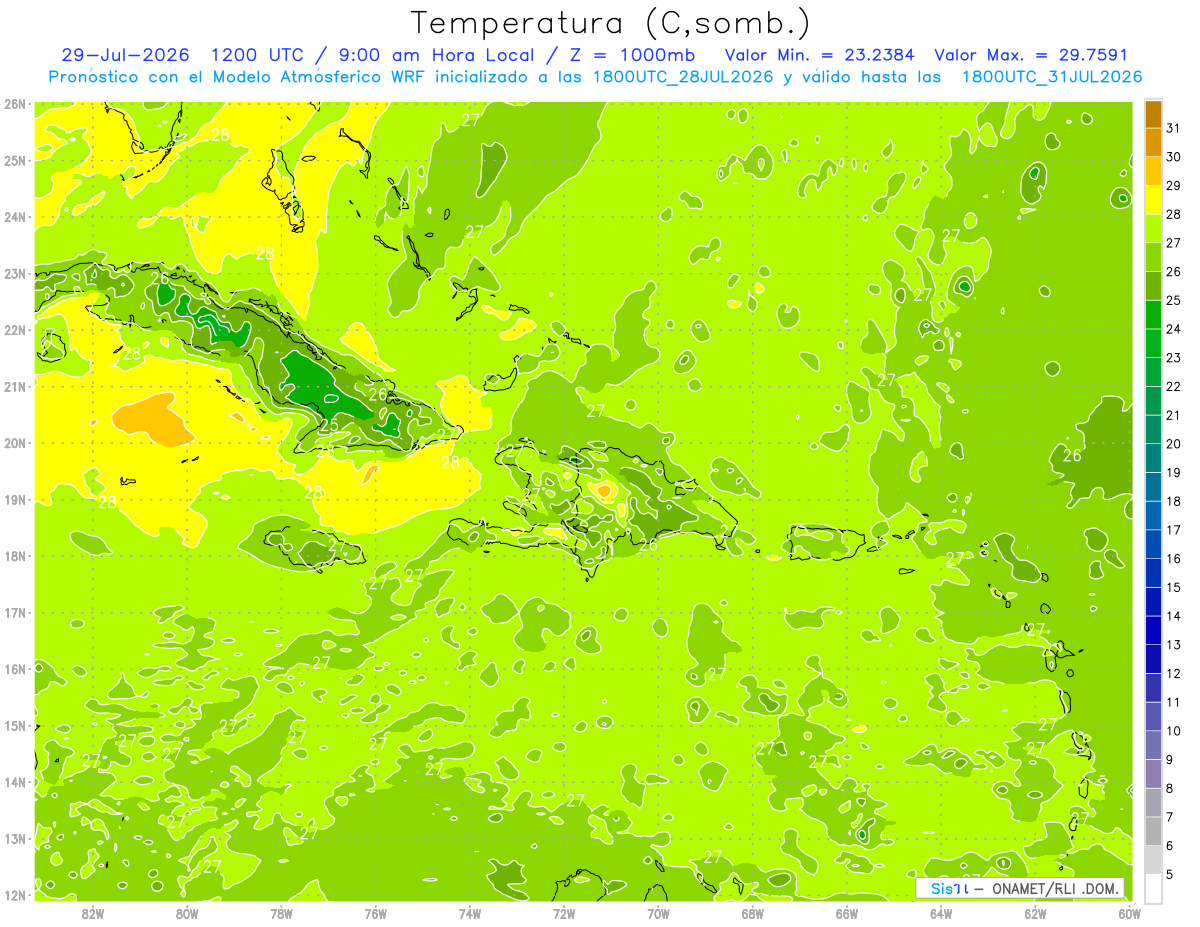Click the '14N' latitude label

point(15,782)
